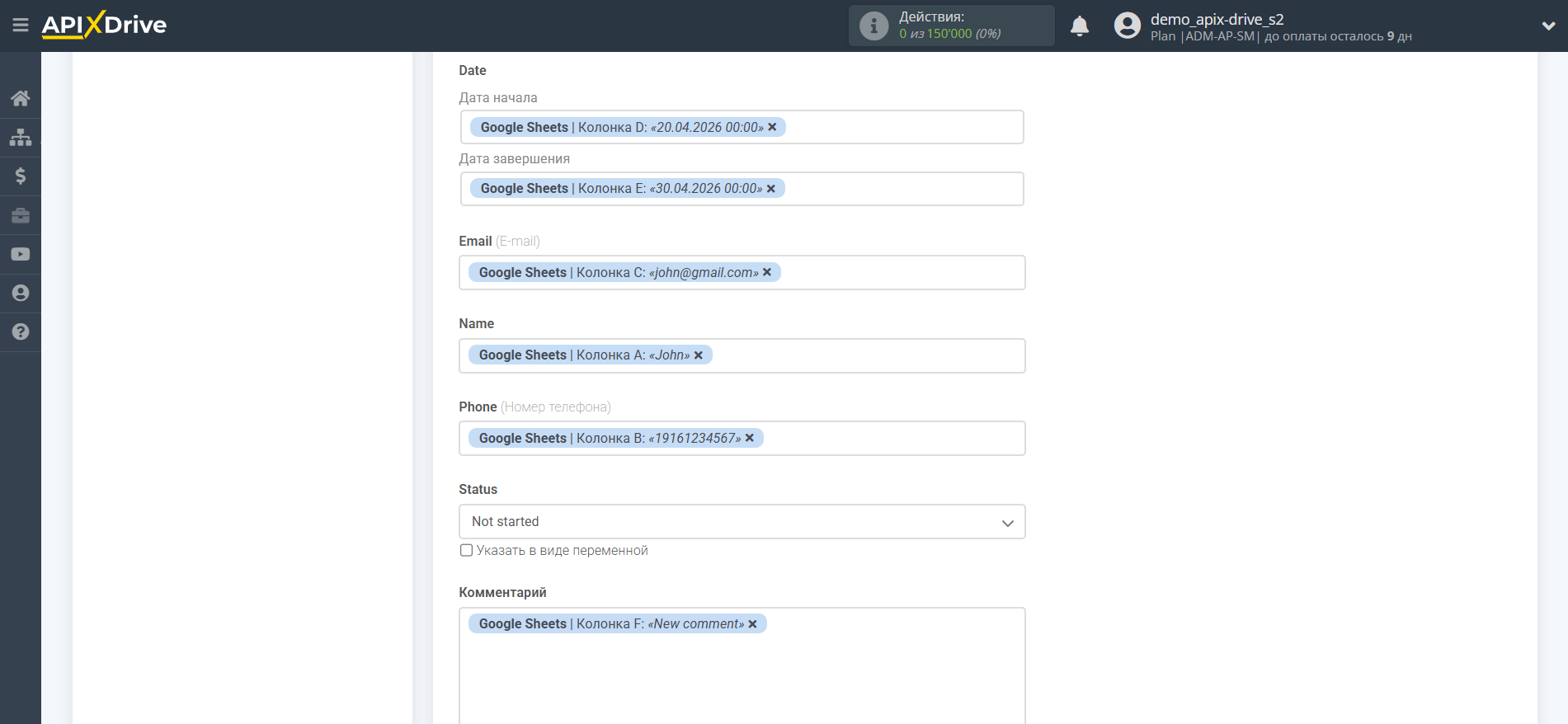
Task: Click the Phone input field empty area
Action: pos(891,439)
